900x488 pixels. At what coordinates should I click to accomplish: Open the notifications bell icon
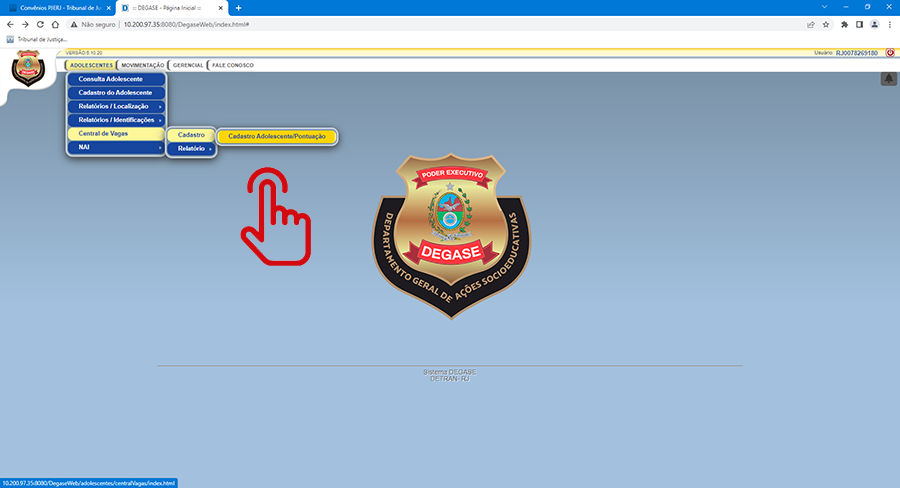point(888,79)
